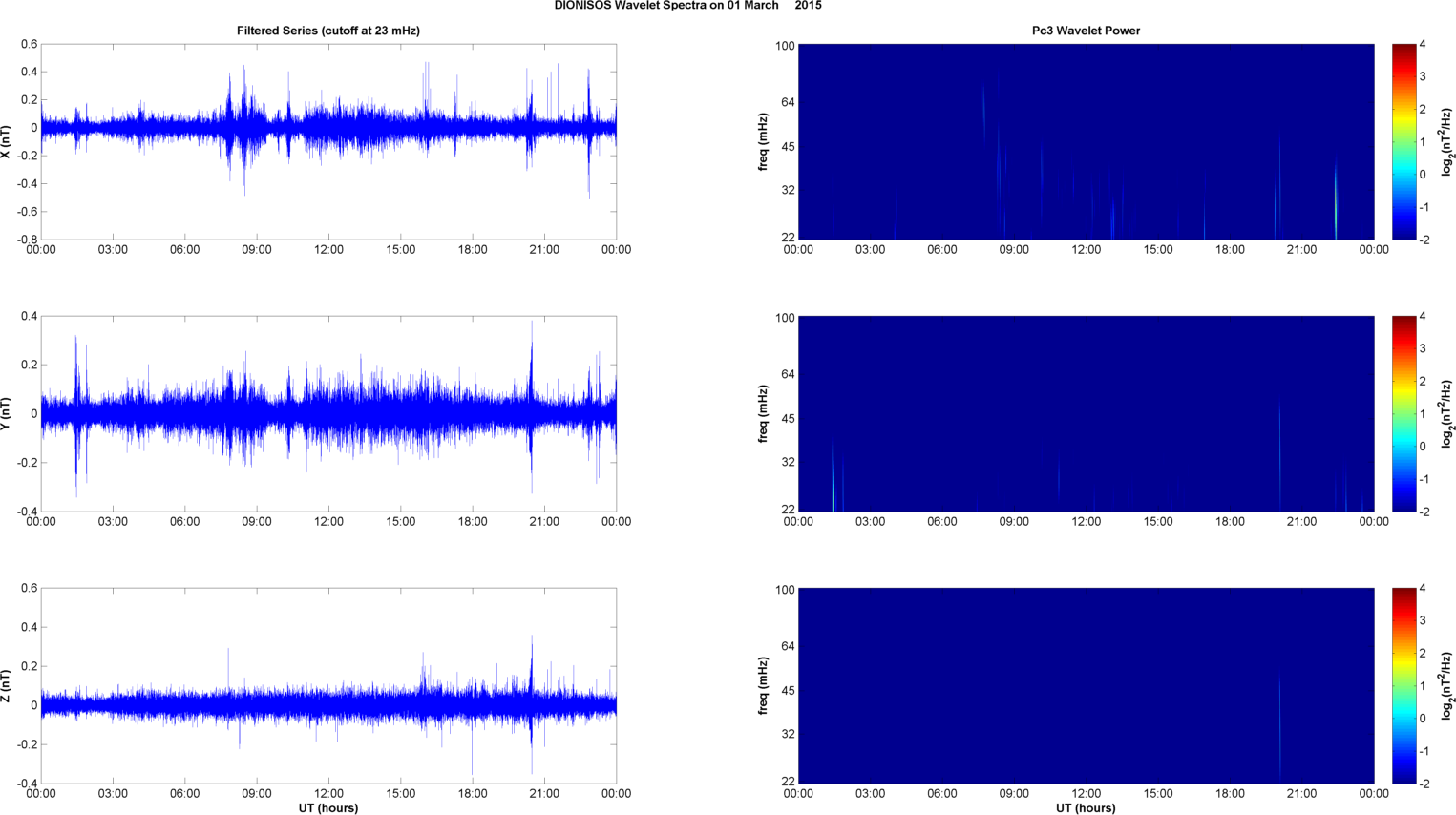Click the '-0.6' tick on the X (nT) axis

[x=27, y=212]
